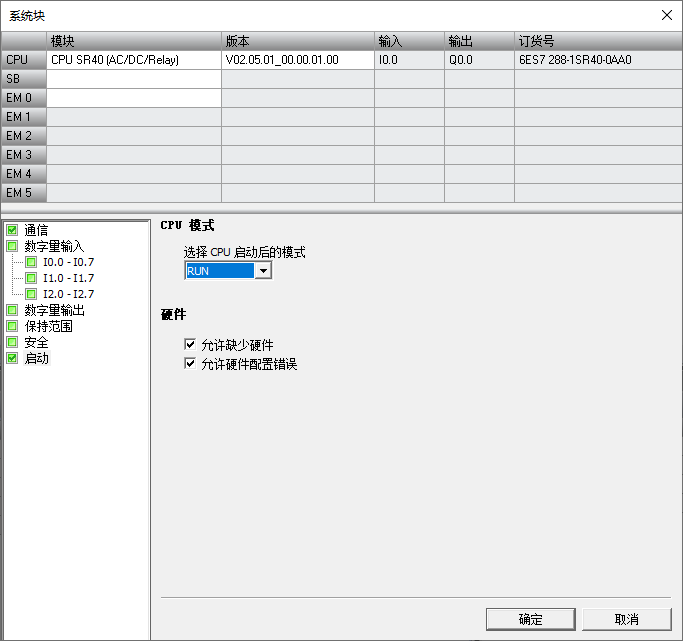Click the Q0.0 output address cell
683x641 pixels.
479,60
